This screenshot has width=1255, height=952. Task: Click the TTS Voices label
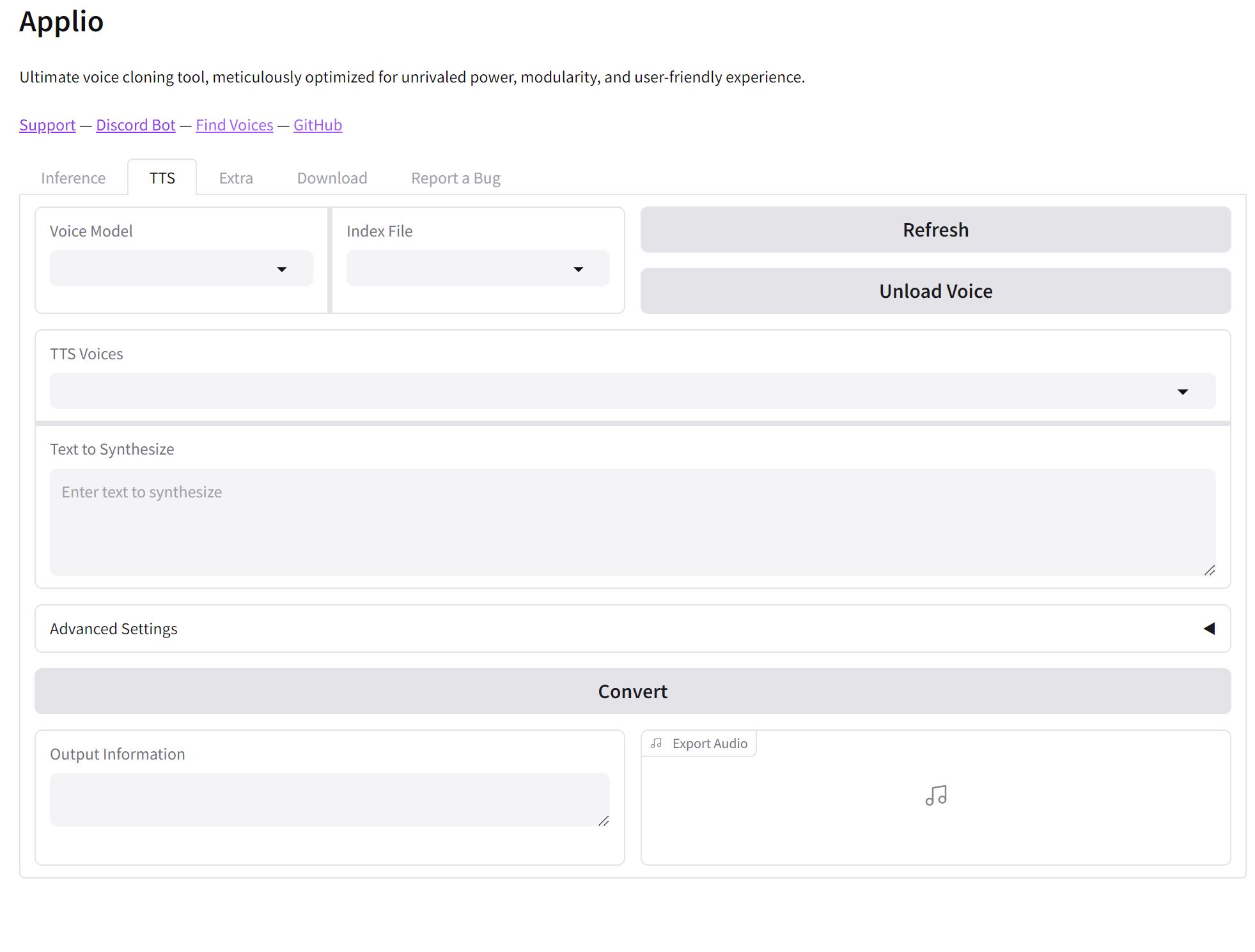pos(86,354)
